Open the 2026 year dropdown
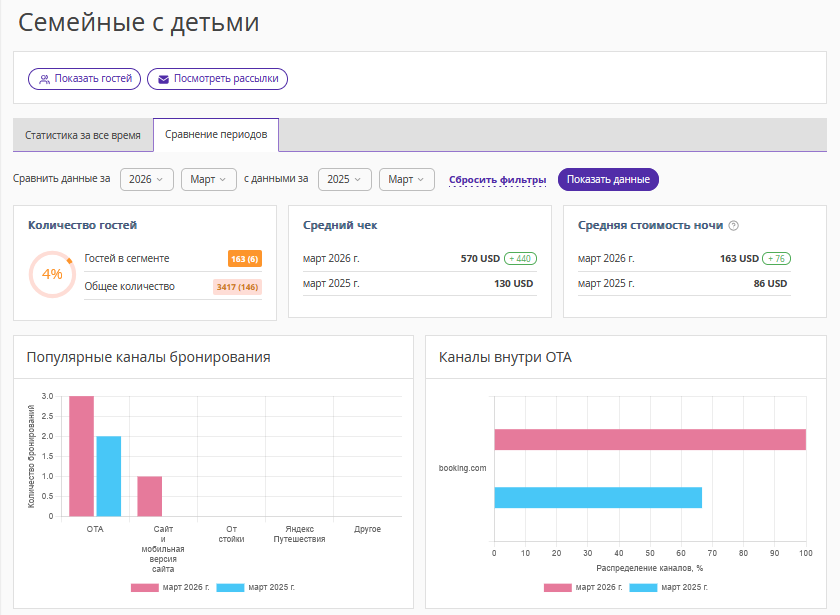The image size is (840, 615). pos(148,180)
